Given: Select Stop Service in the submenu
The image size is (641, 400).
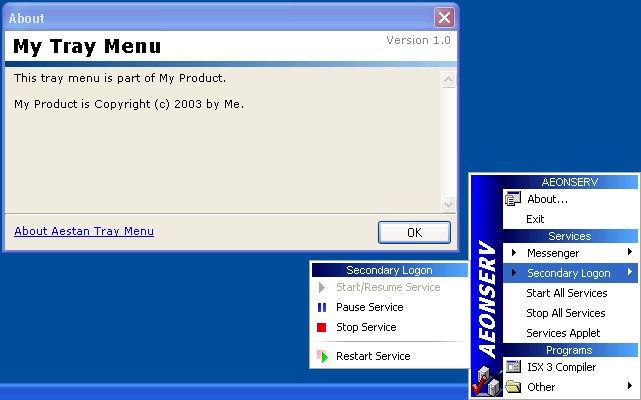Looking at the screenshot, I should tap(390, 327).
